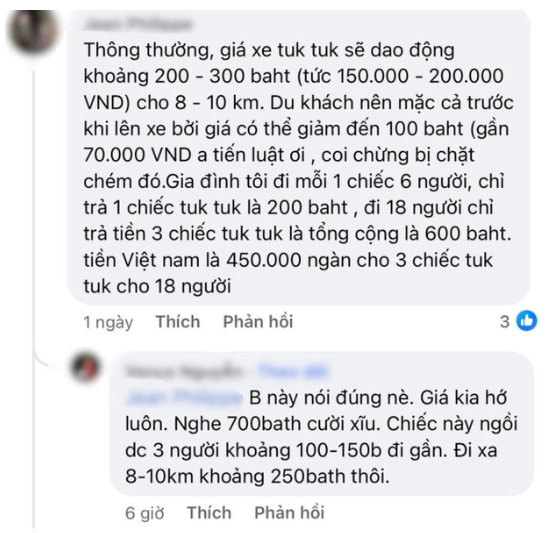559x533 pixels.
Task: Open the first commenter's profile avatar
Action: click(34, 32)
